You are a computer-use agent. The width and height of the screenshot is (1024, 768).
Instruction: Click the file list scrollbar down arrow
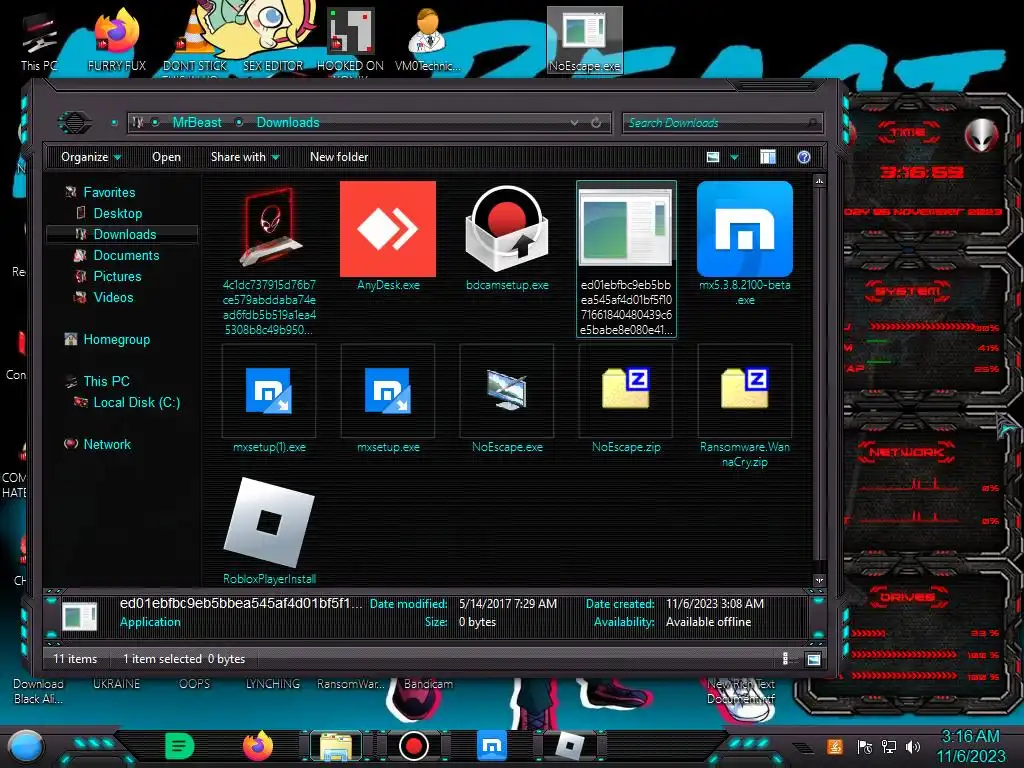point(819,580)
